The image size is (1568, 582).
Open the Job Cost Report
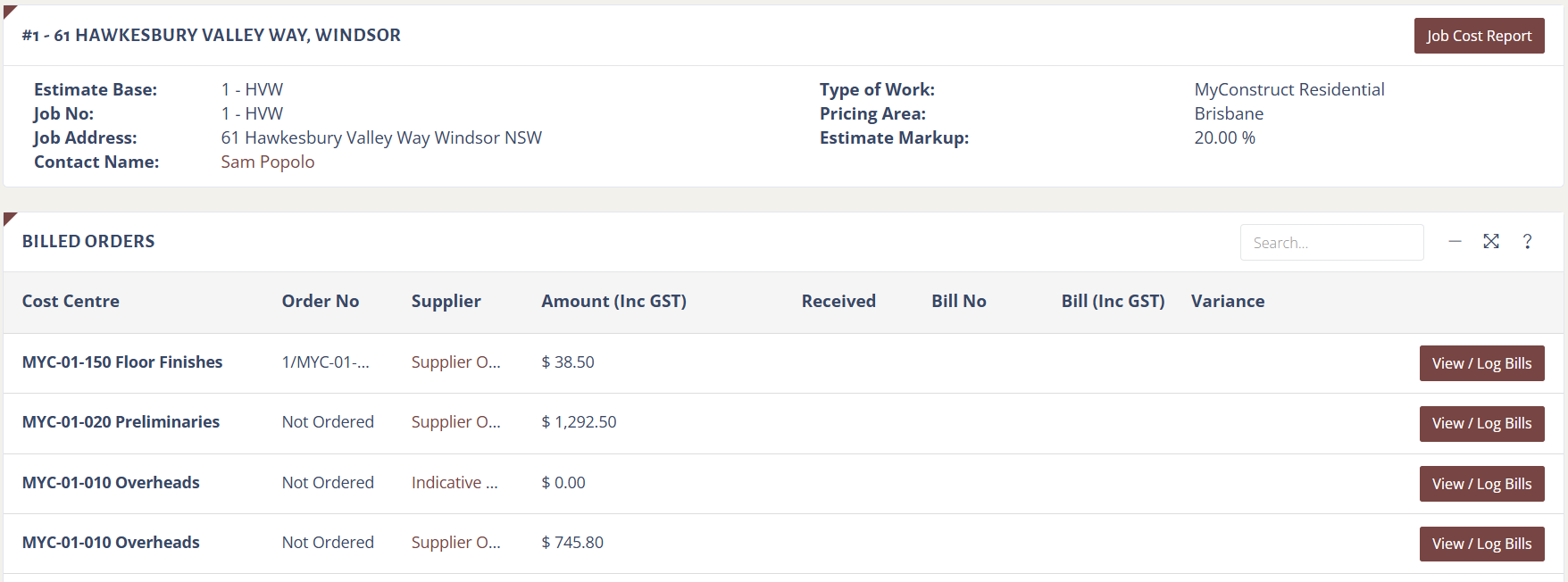click(1479, 36)
